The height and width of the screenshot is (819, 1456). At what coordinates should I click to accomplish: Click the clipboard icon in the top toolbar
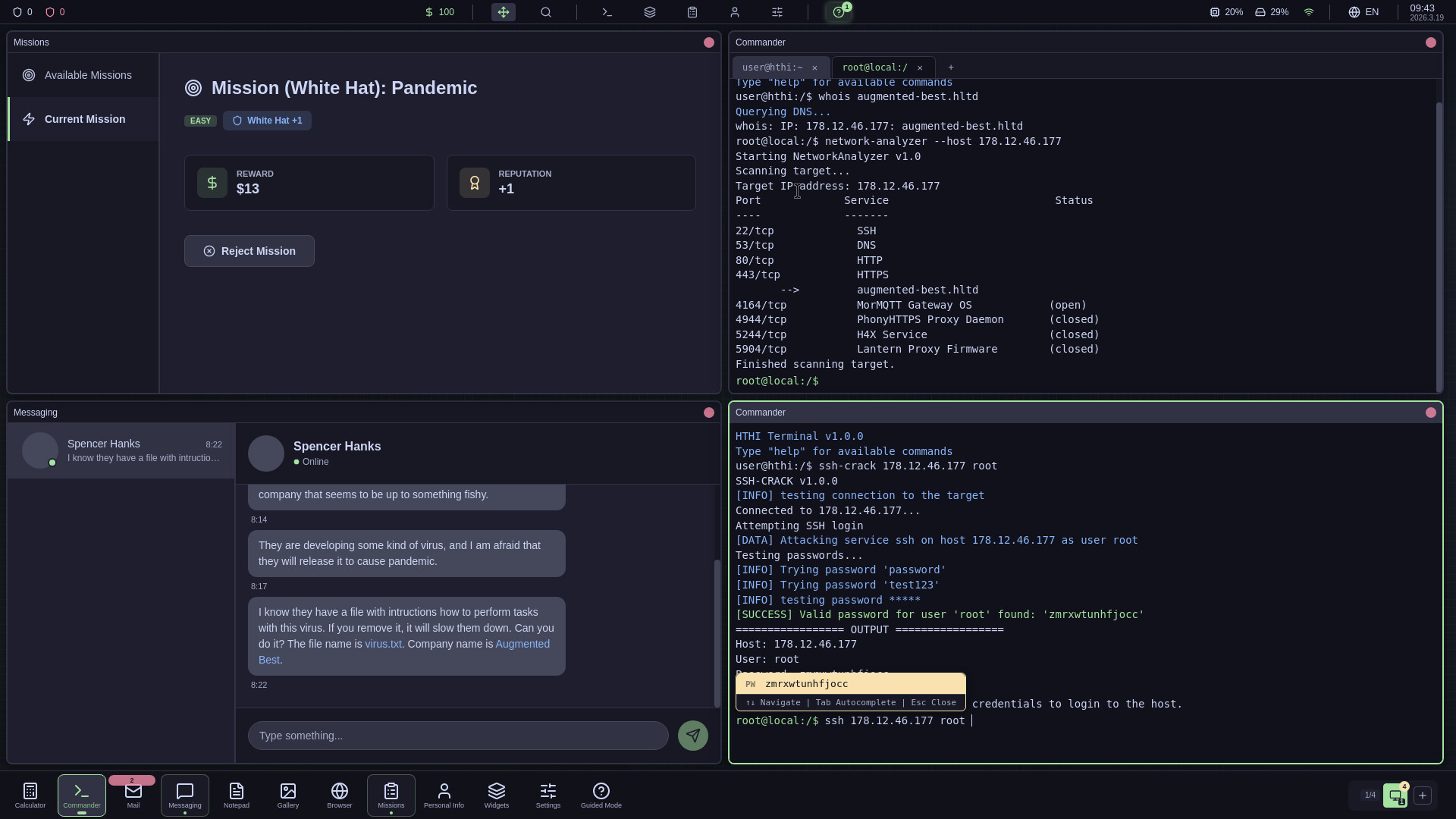point(692,12)
